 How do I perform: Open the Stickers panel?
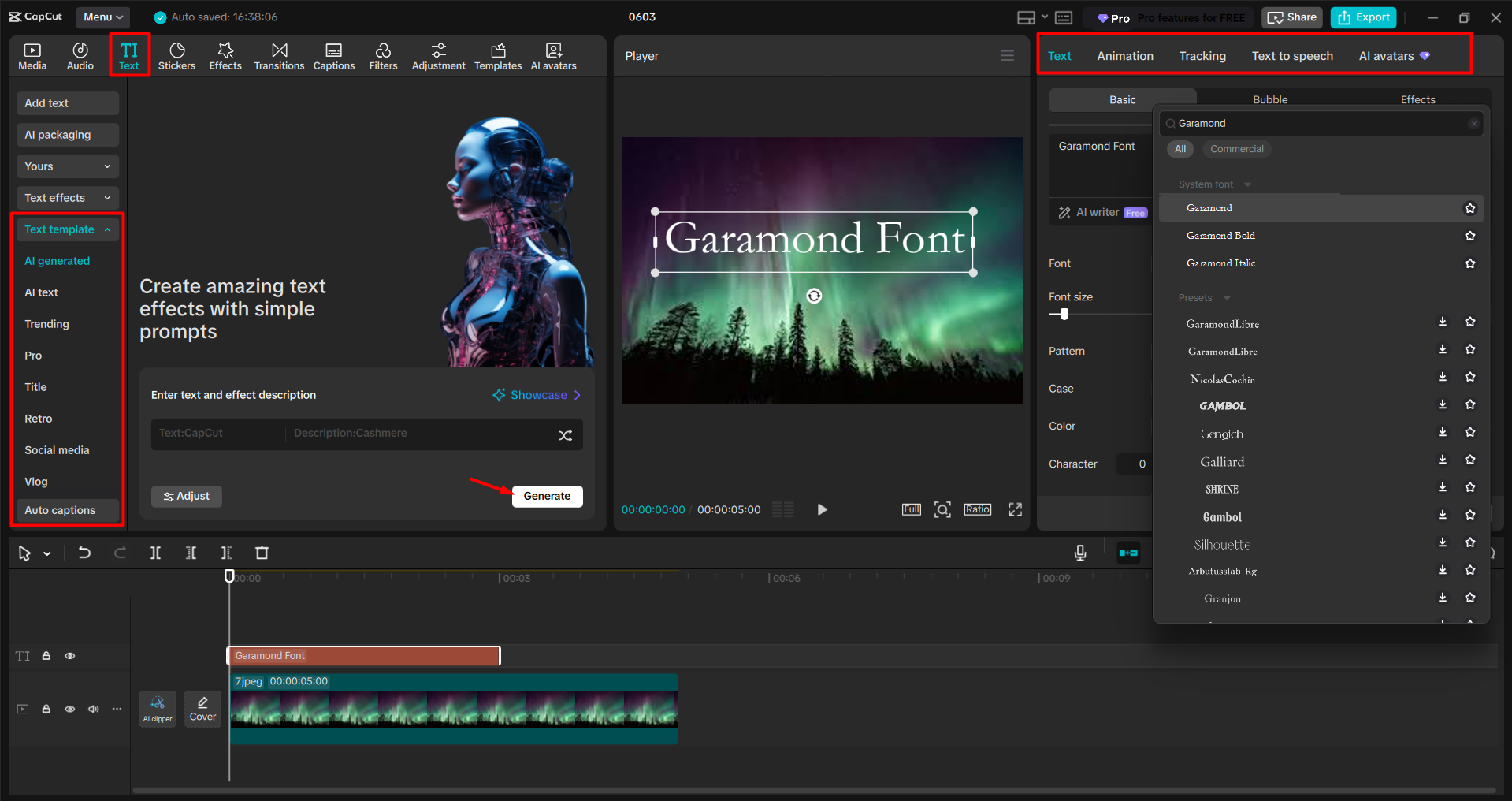point(176,55)
